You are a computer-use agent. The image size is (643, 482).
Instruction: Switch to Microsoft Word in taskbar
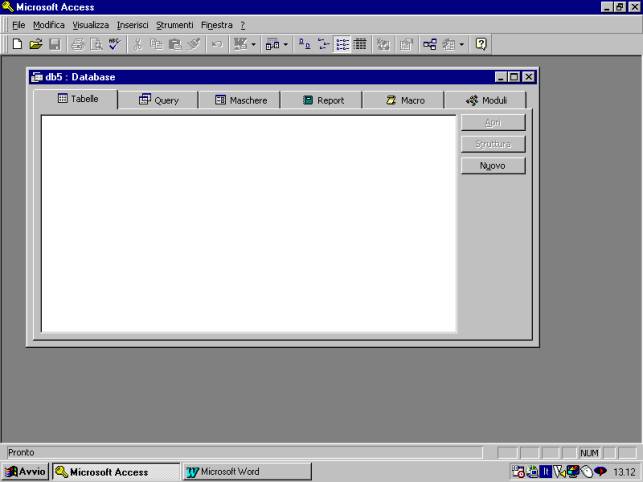248,472
